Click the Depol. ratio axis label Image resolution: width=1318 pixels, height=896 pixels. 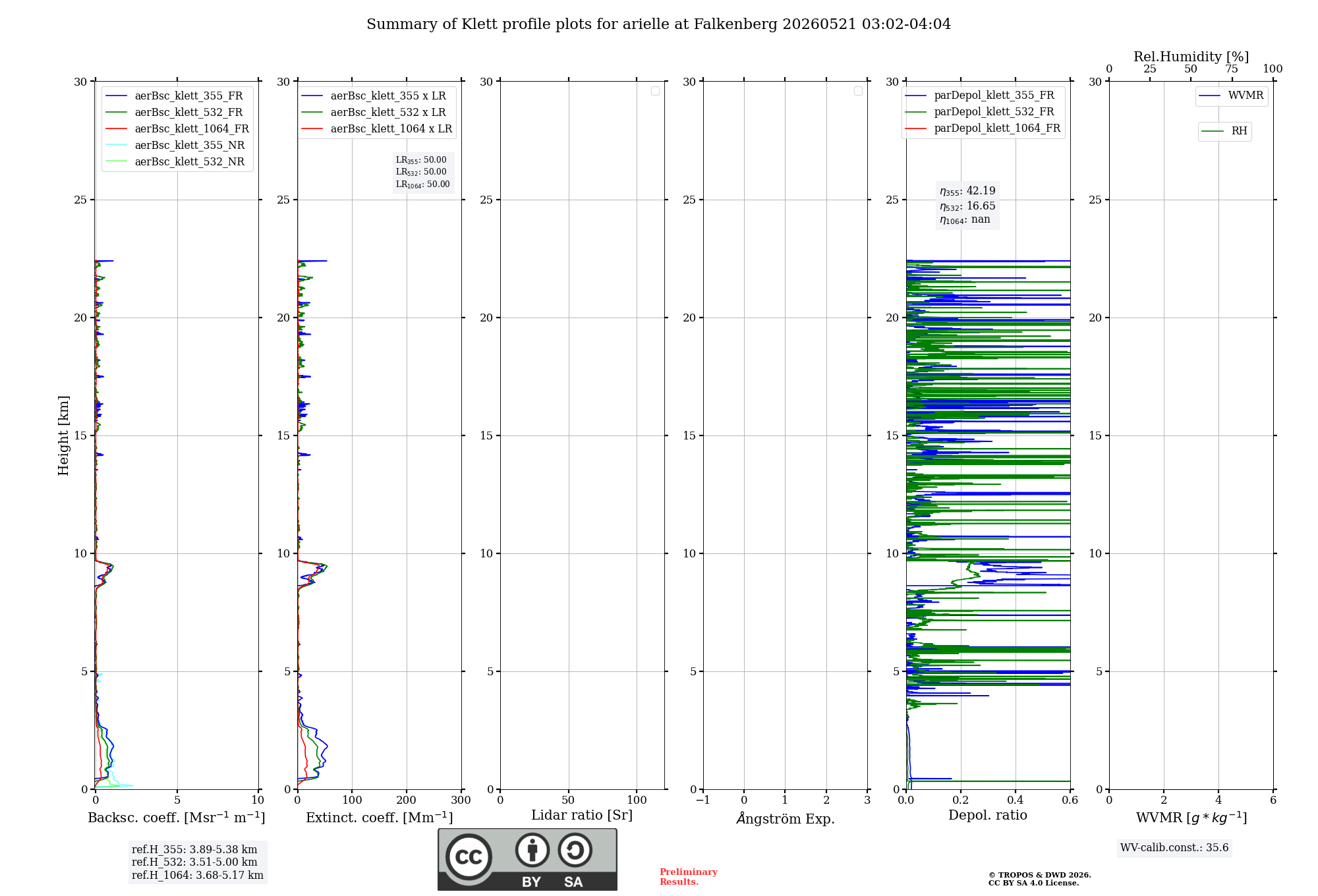coord(988,815)
